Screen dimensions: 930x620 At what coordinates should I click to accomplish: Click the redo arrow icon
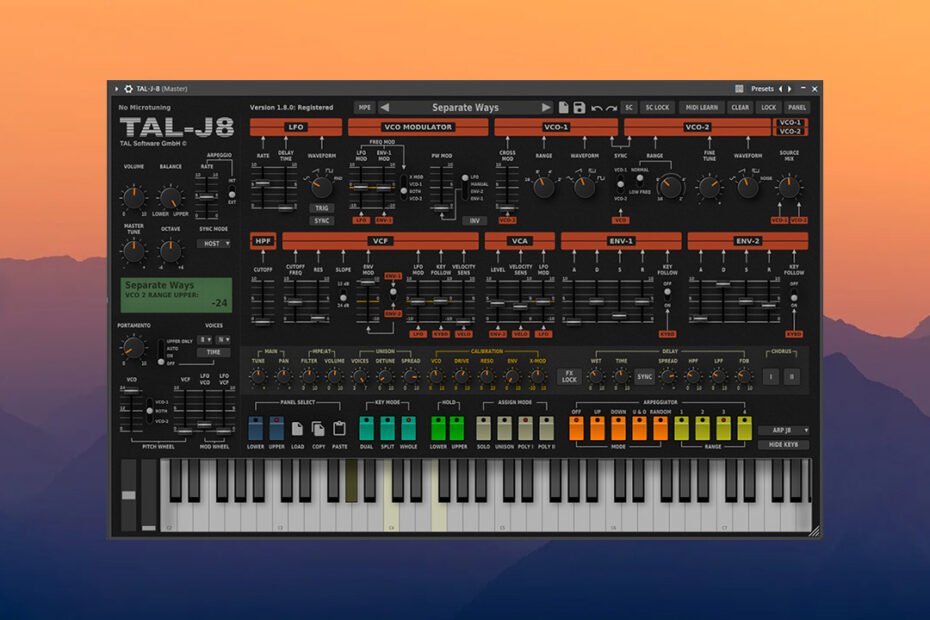pos(611,107)
